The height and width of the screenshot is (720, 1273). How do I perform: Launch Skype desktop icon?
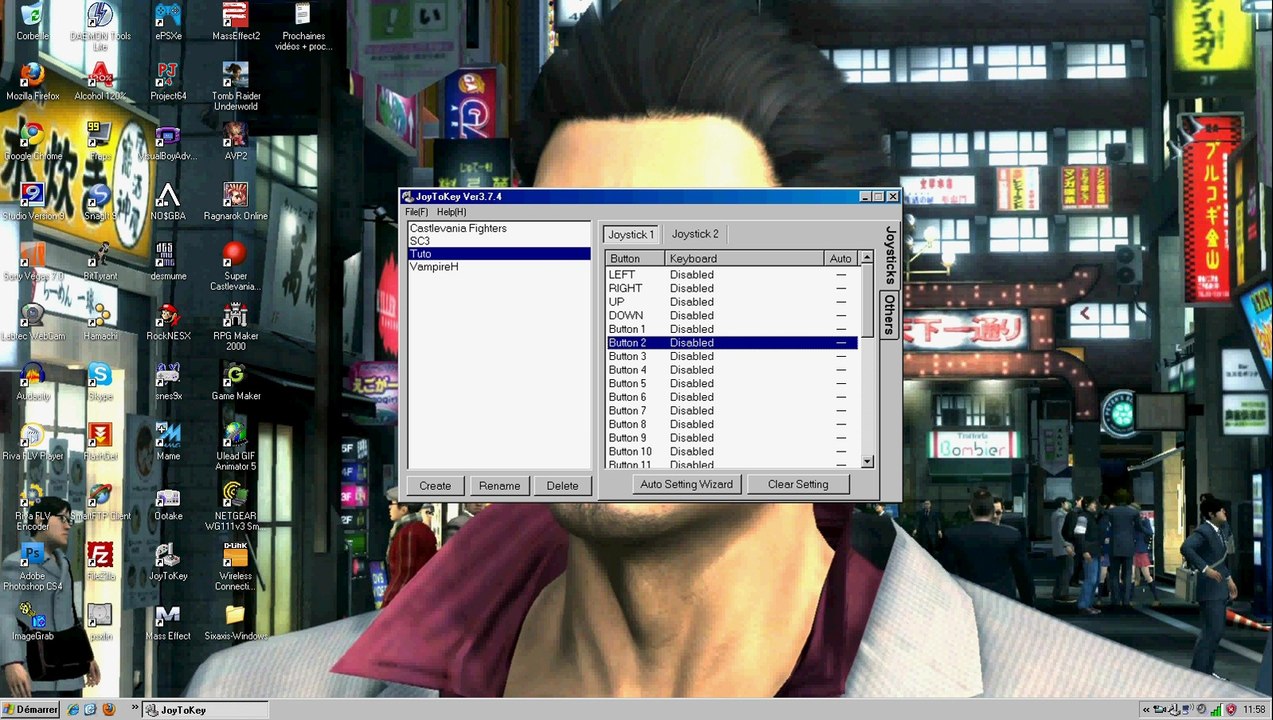click(100, 381)
